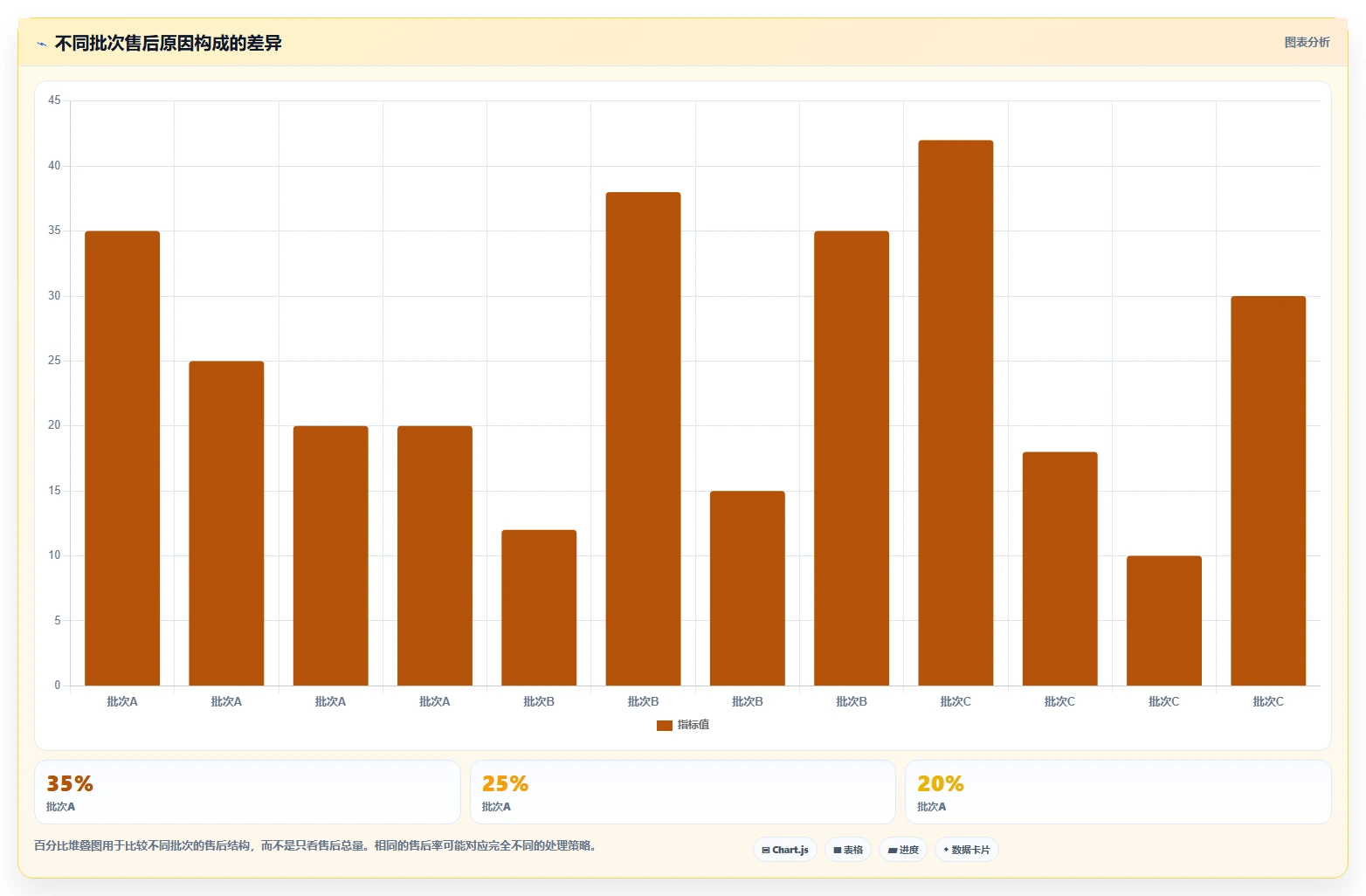Screen dimensions: 1366x896
Task: Open the 35% 批次A data card
Action: coord(247,792)
